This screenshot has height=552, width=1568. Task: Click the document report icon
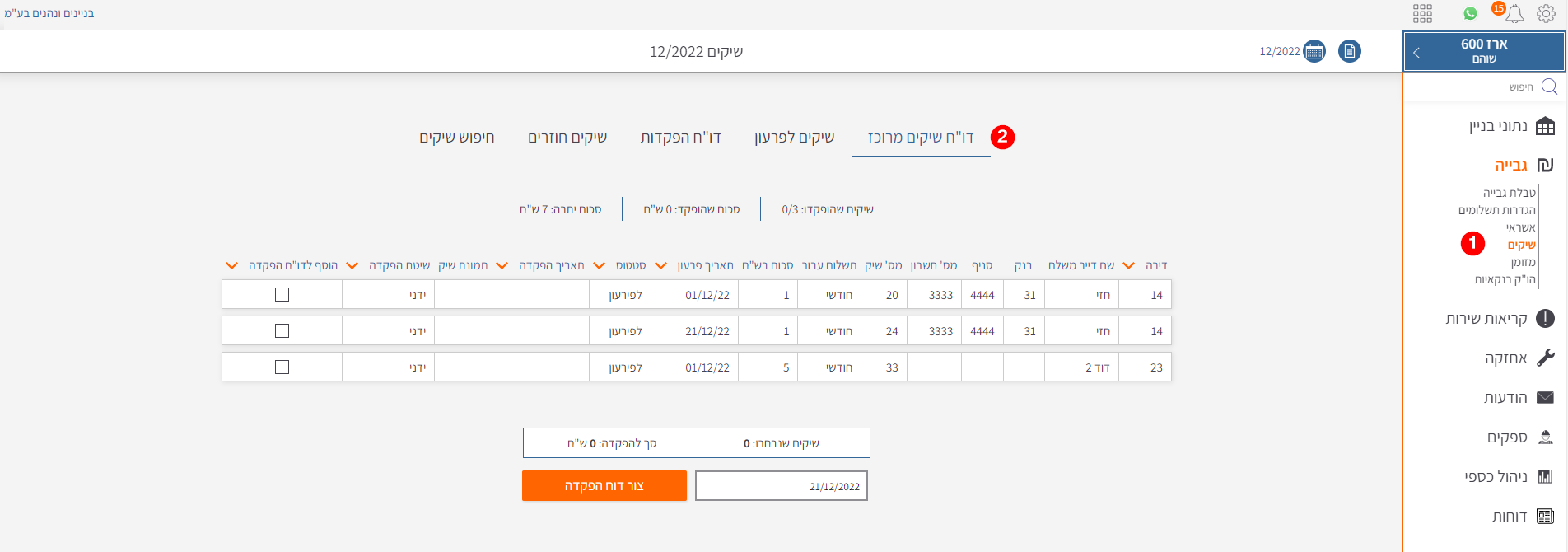click(x=1349, y=51)
